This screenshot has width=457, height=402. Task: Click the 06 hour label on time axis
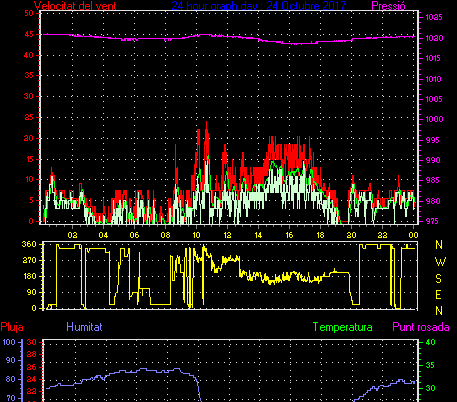(134, 235)
